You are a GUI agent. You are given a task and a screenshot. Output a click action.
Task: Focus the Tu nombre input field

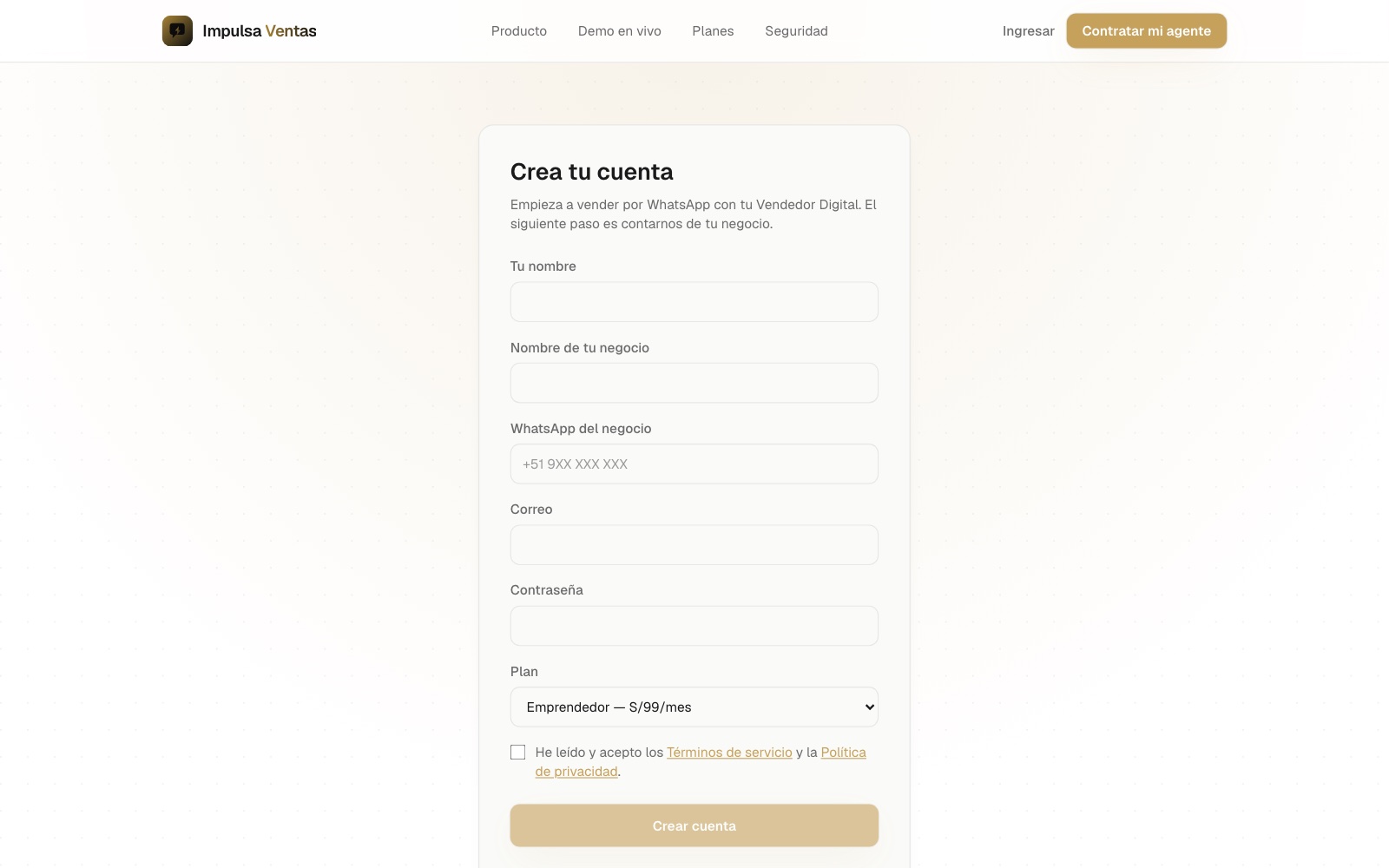(694, 302)
